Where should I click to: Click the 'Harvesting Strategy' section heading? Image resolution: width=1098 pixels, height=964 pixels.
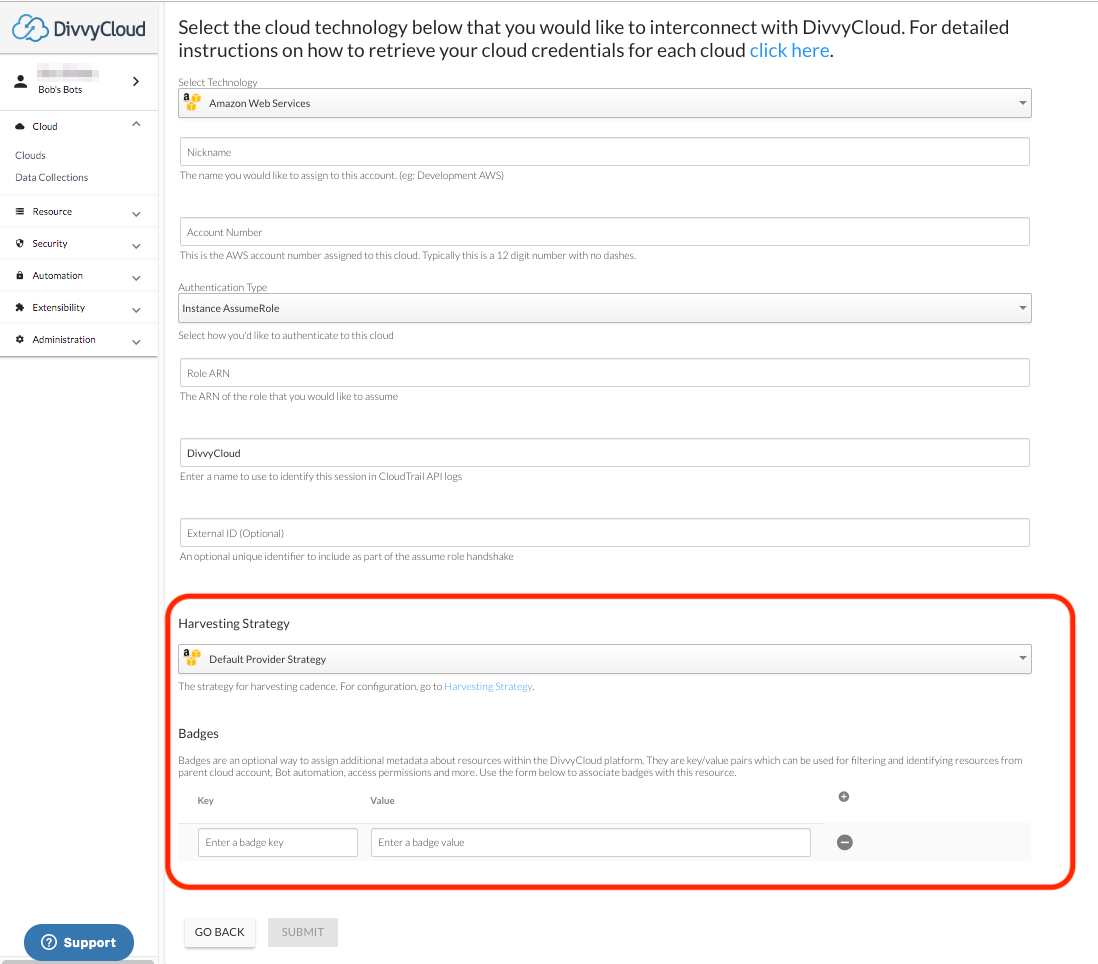234,624
